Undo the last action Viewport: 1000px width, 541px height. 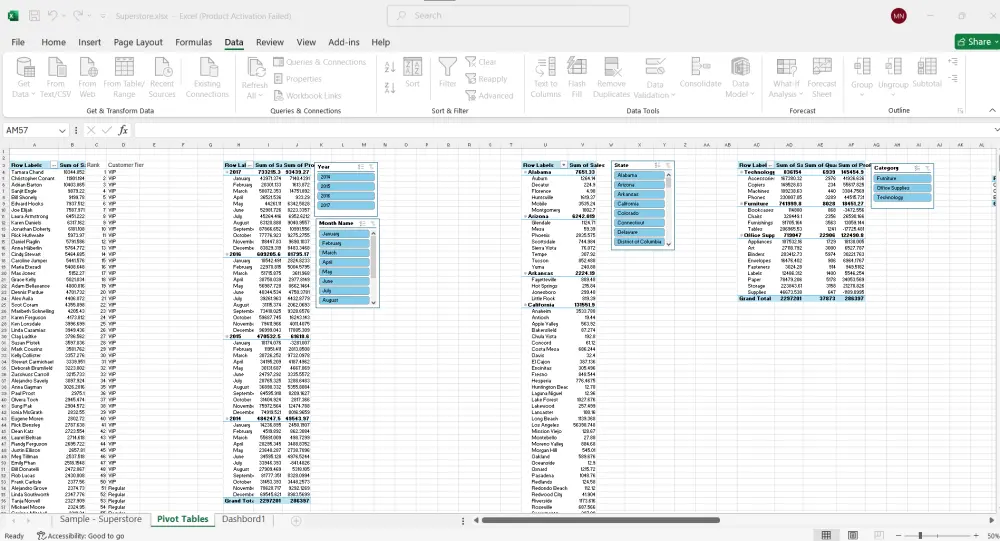(53, 15)
